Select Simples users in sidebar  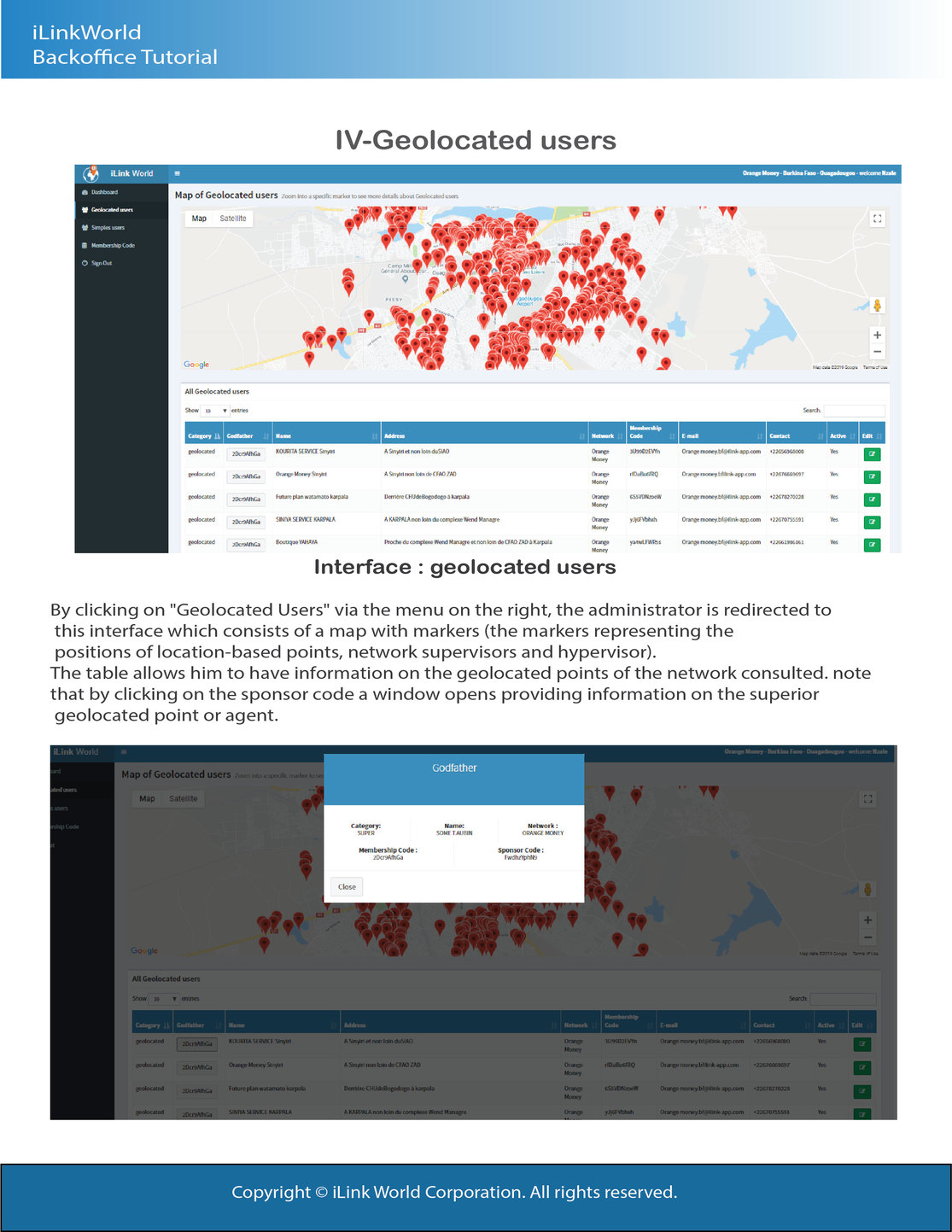point(108,228)
